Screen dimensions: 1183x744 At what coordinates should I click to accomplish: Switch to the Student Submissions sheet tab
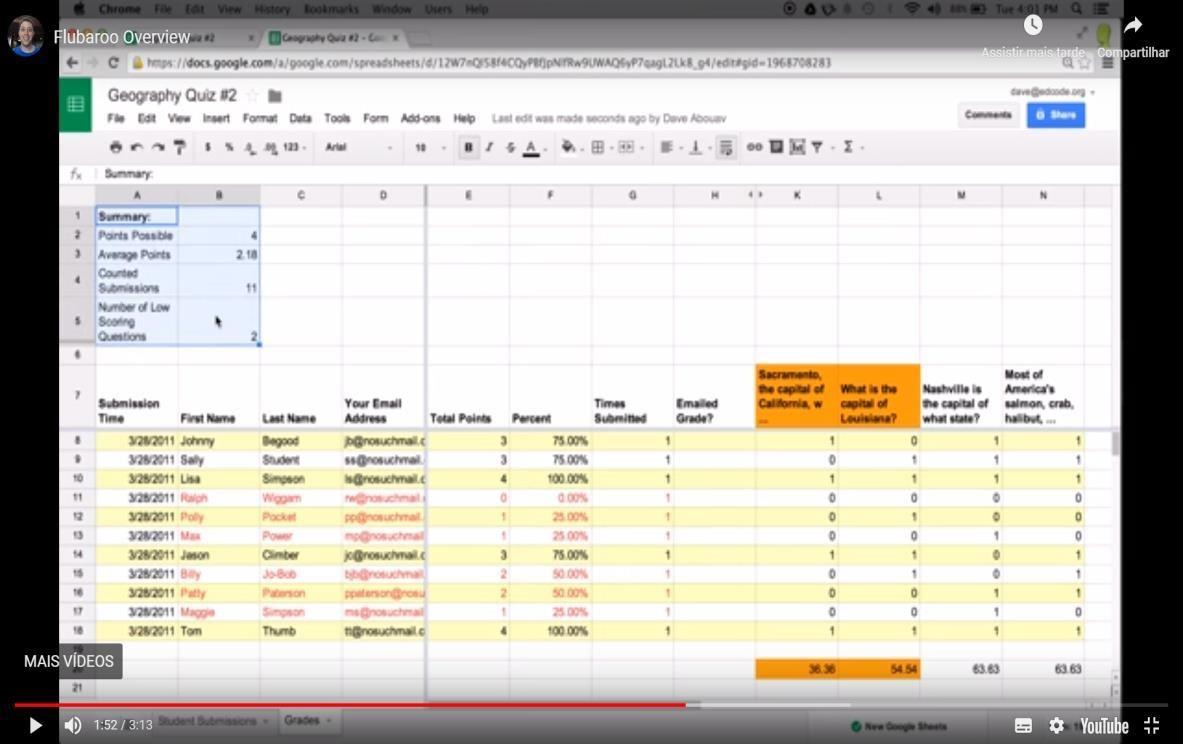207,721
